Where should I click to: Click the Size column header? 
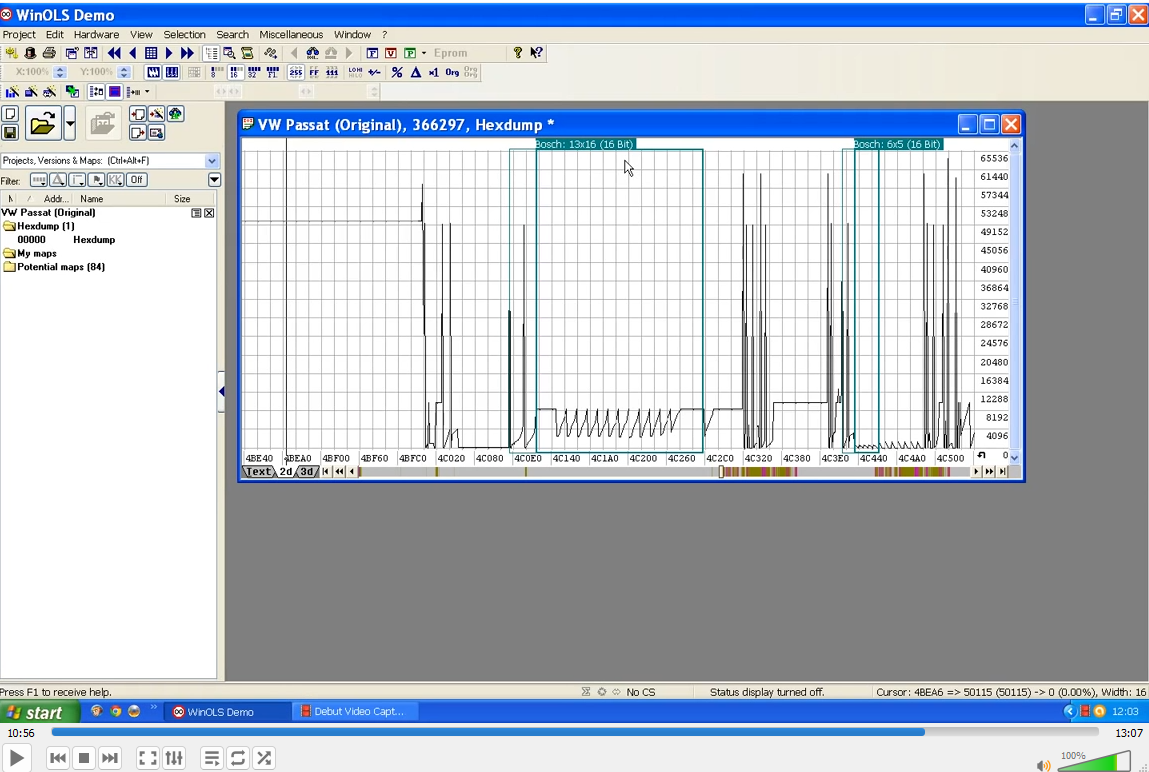tap(191, 198)
